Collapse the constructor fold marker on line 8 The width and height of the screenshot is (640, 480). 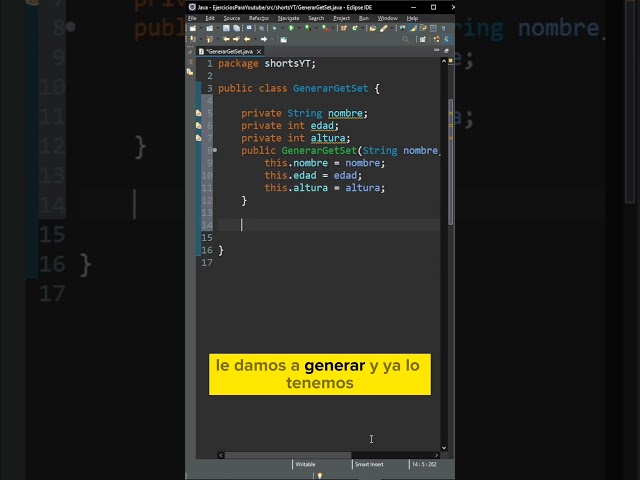(x=215, y=150)
